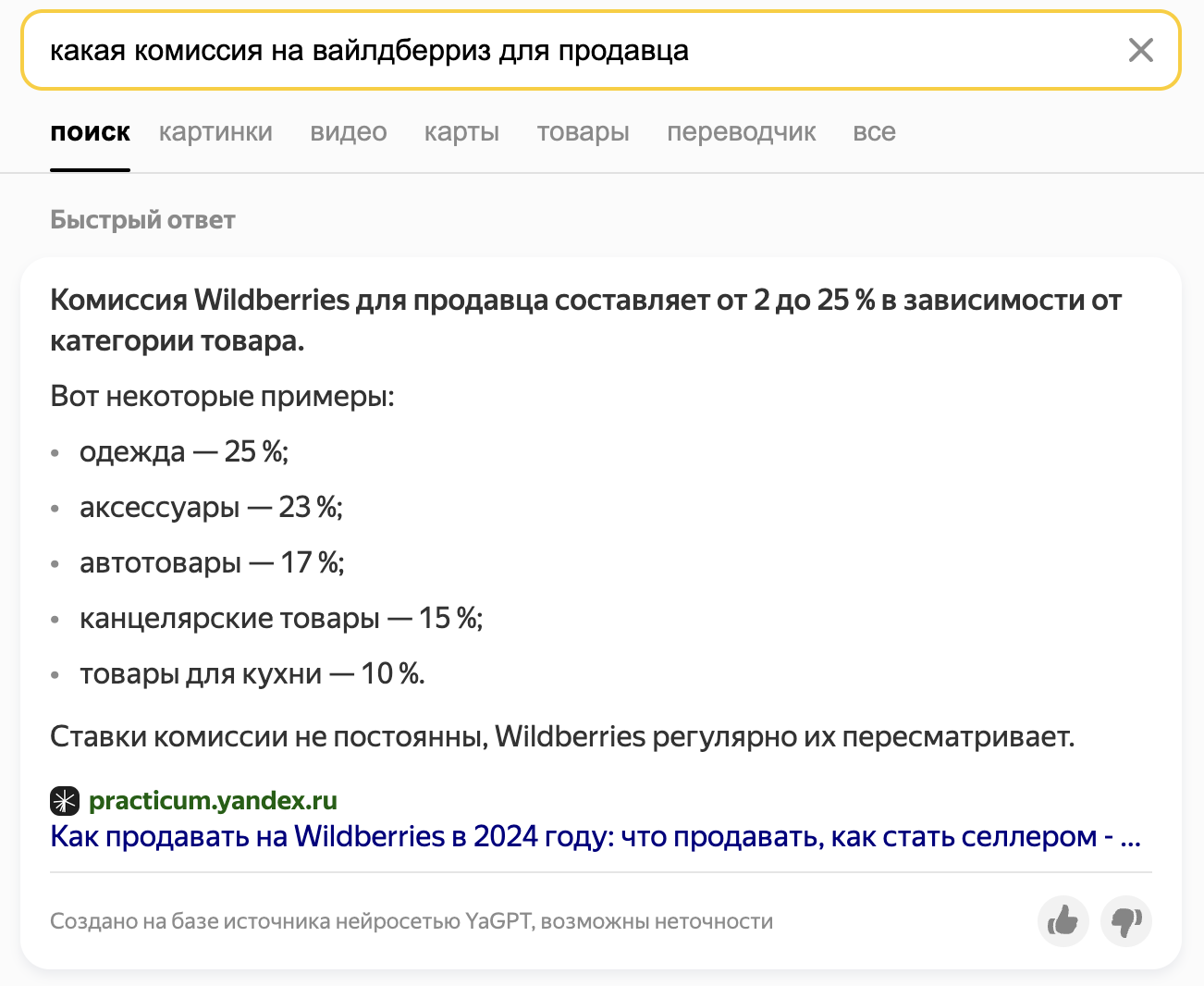This screenshot has height=986, width=1204.
Task: Switch to the картинки tab
Action: coord(215,132)
